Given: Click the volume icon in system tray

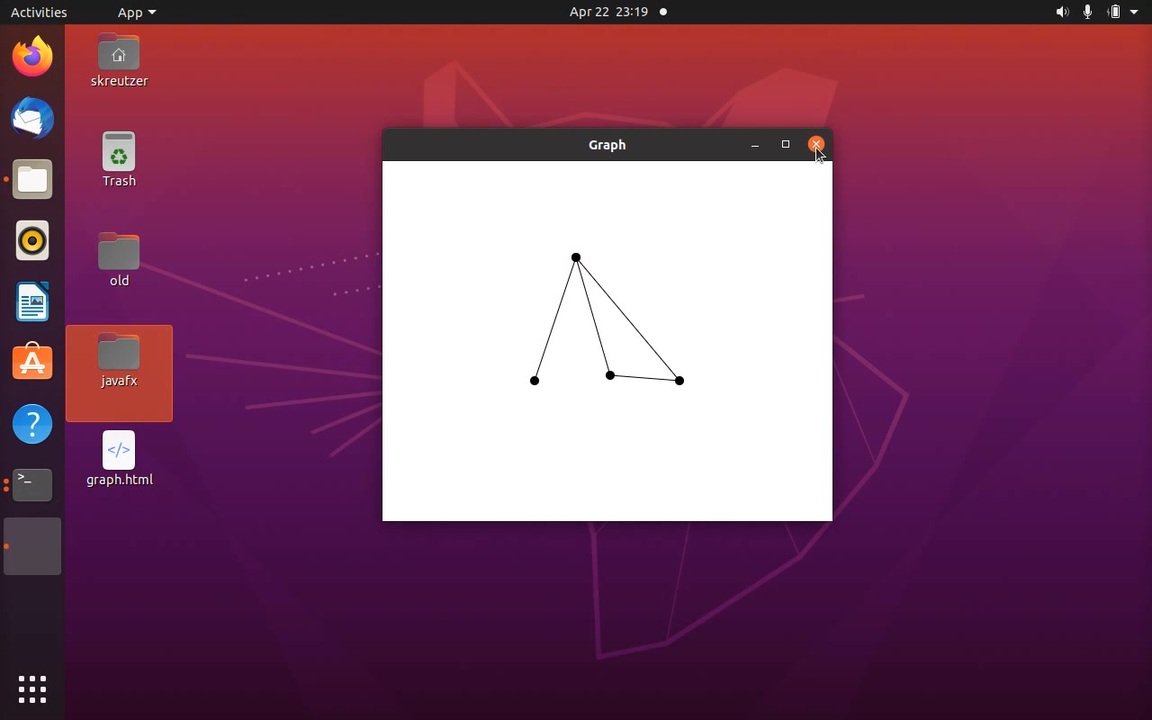Looking at the screenshot, I should 1062,12.
